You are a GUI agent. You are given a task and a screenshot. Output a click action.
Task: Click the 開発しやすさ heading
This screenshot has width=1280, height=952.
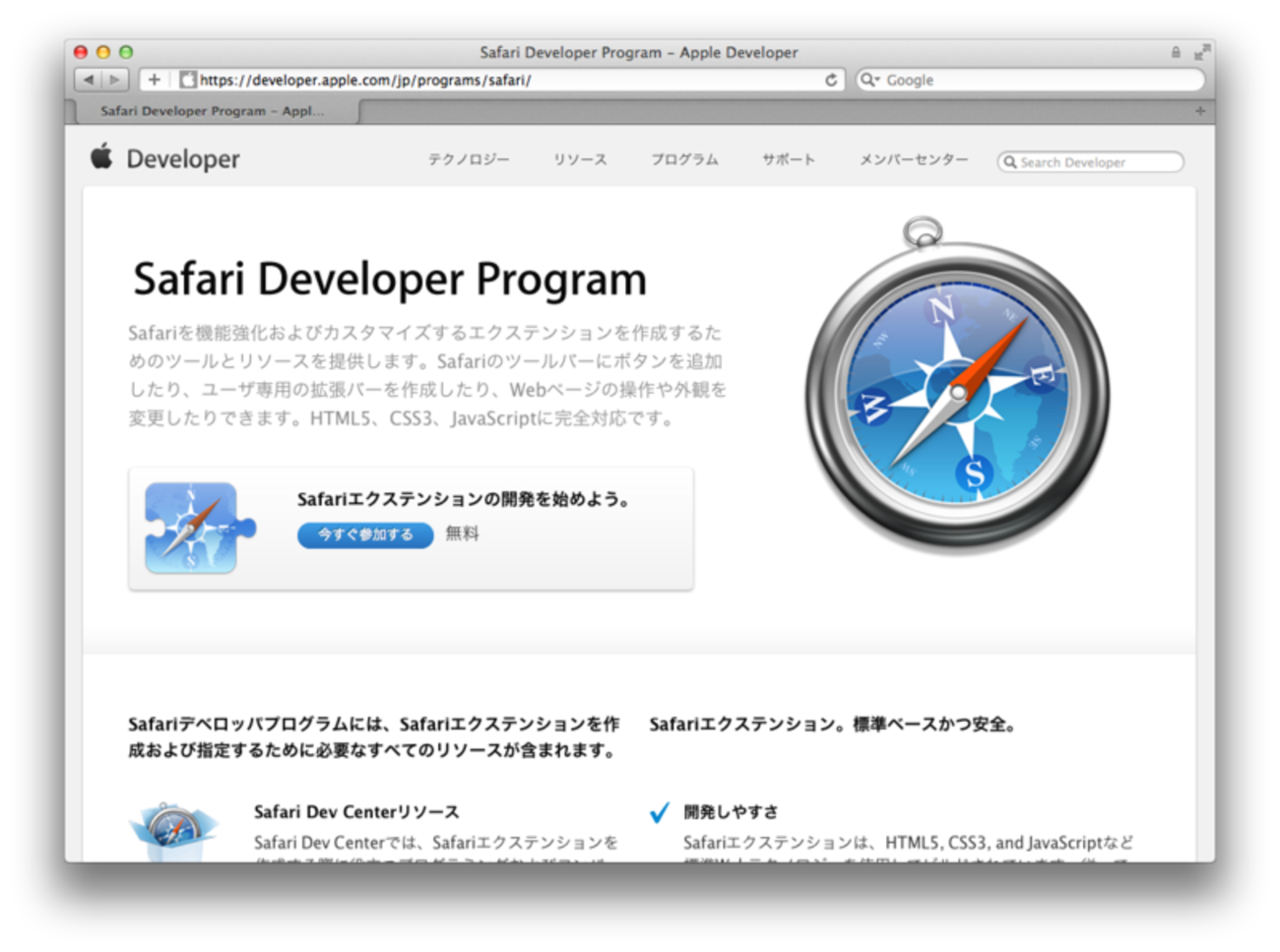(731, 812)
